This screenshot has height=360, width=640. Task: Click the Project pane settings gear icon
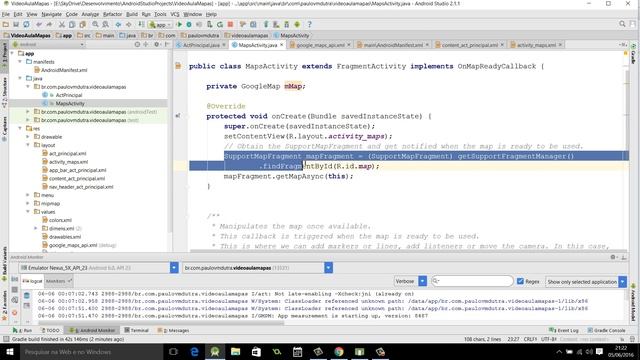pos(156,44)
